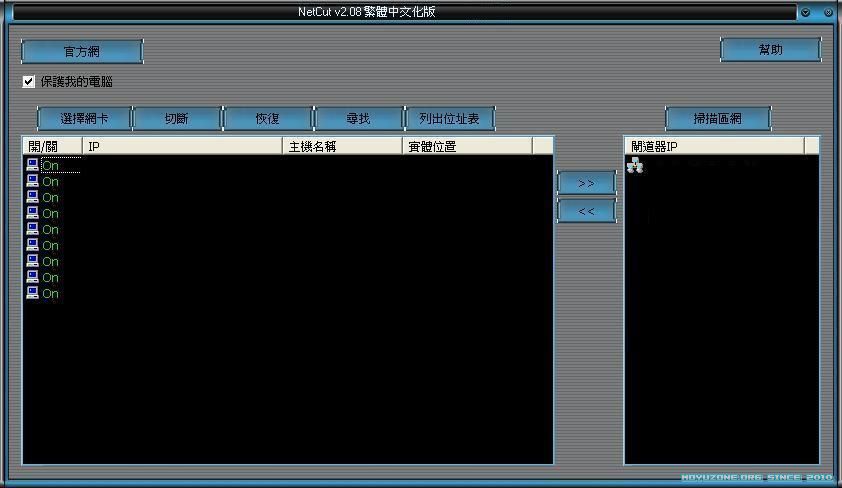This screenshot has width=842, height=488.
Task: Select third computer icon in host list
Action: click(33, 197)
